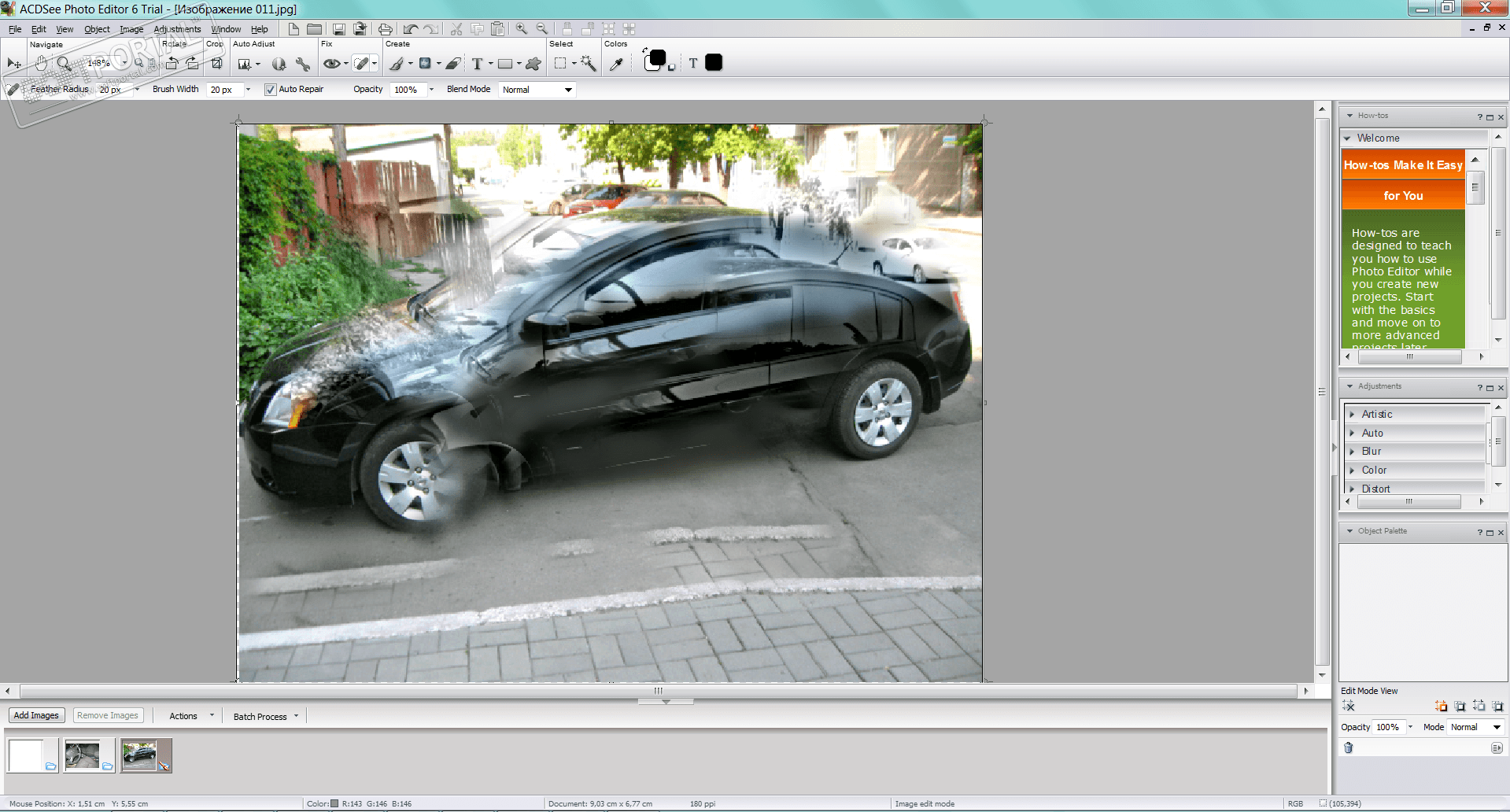
Task: Click the Auto Adjust color balance icon
Action: 279,64
